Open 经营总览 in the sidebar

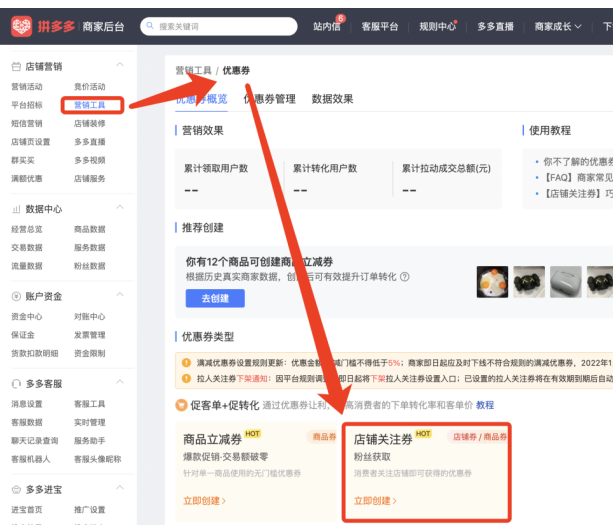coord(27,229)
